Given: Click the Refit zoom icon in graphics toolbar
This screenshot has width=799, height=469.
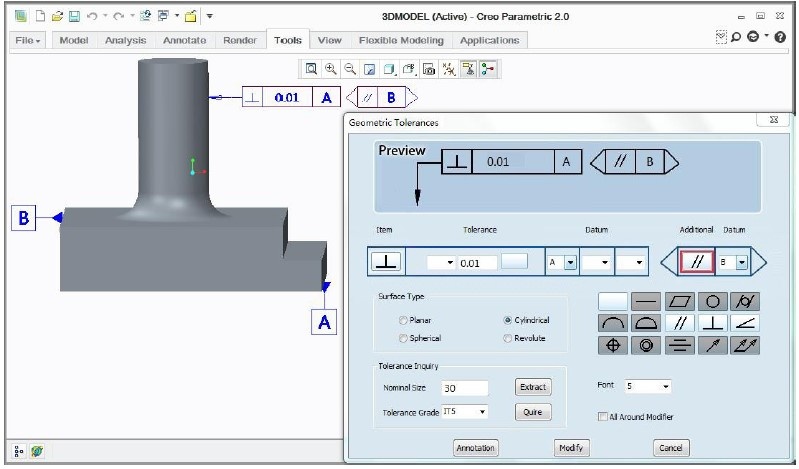Looking at the screenshot, I should click(311, 69).
